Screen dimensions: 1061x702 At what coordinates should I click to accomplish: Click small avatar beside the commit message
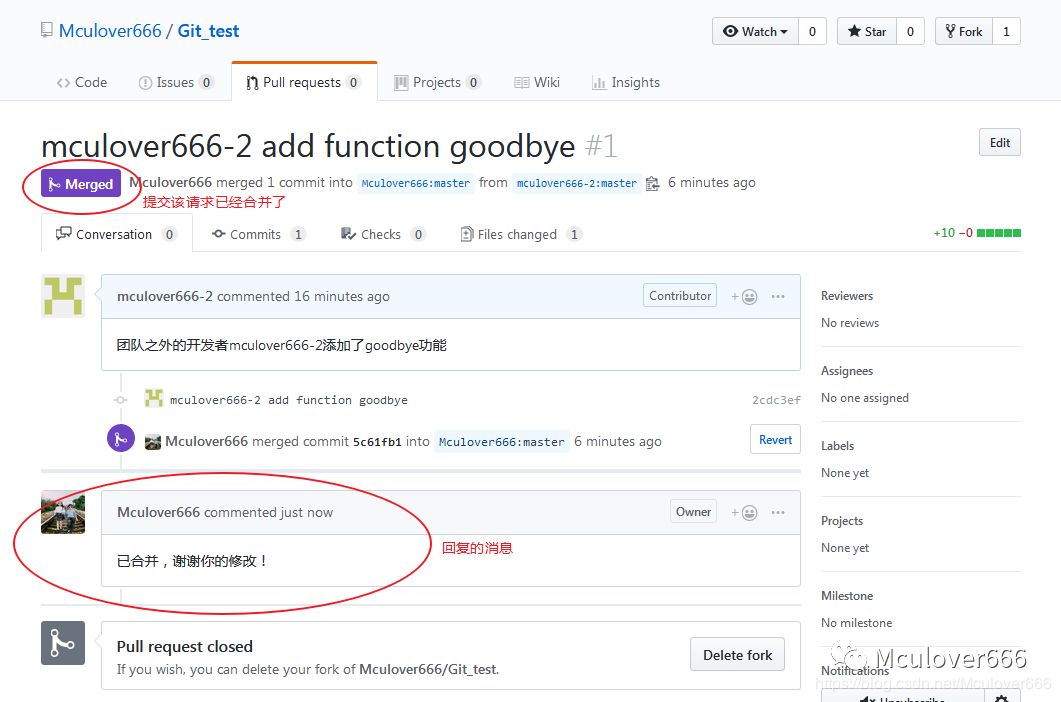(154, 398)
